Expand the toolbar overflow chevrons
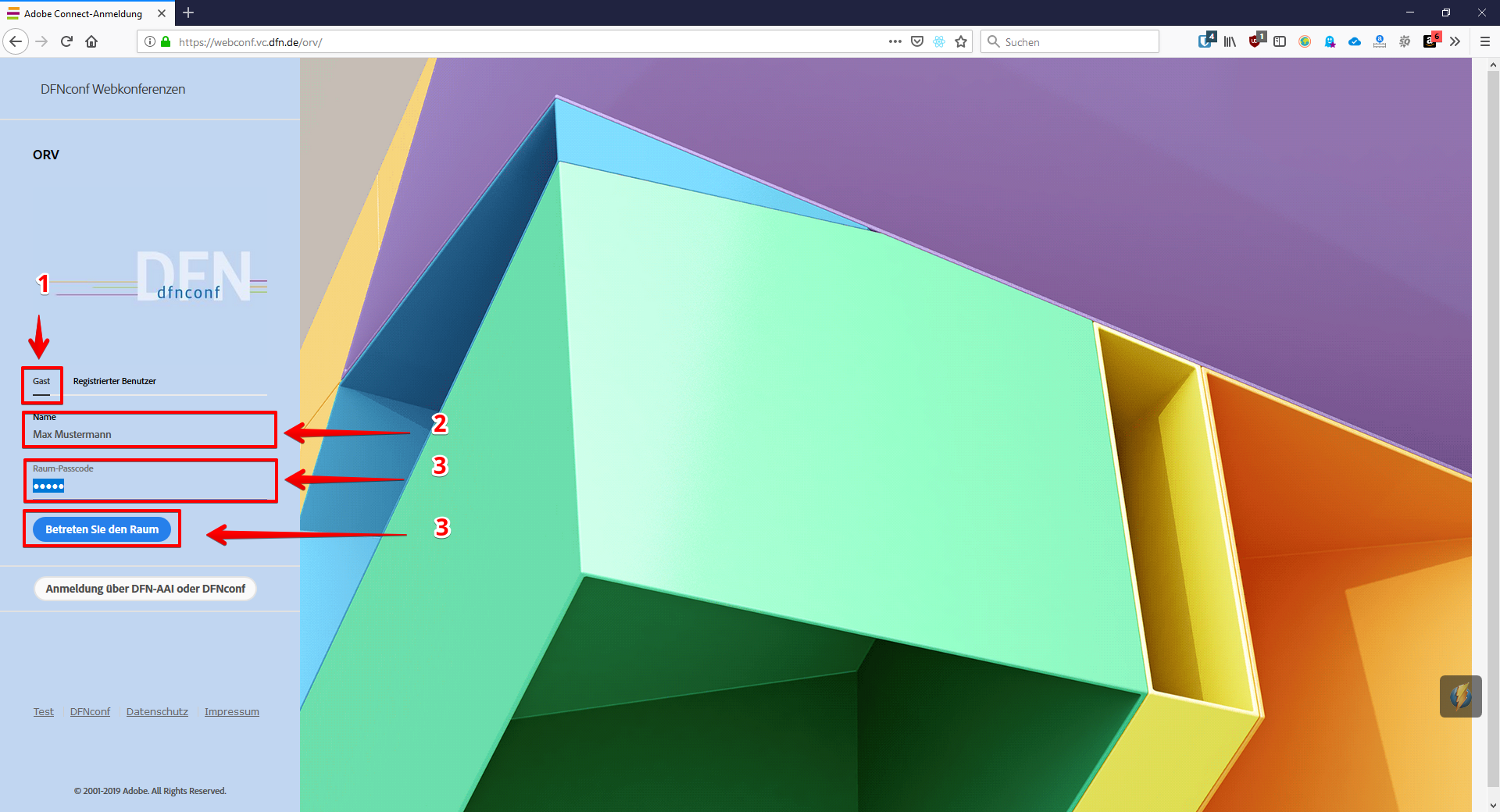This screenshot has height=812, width=1500. [x=1455, y=41]
